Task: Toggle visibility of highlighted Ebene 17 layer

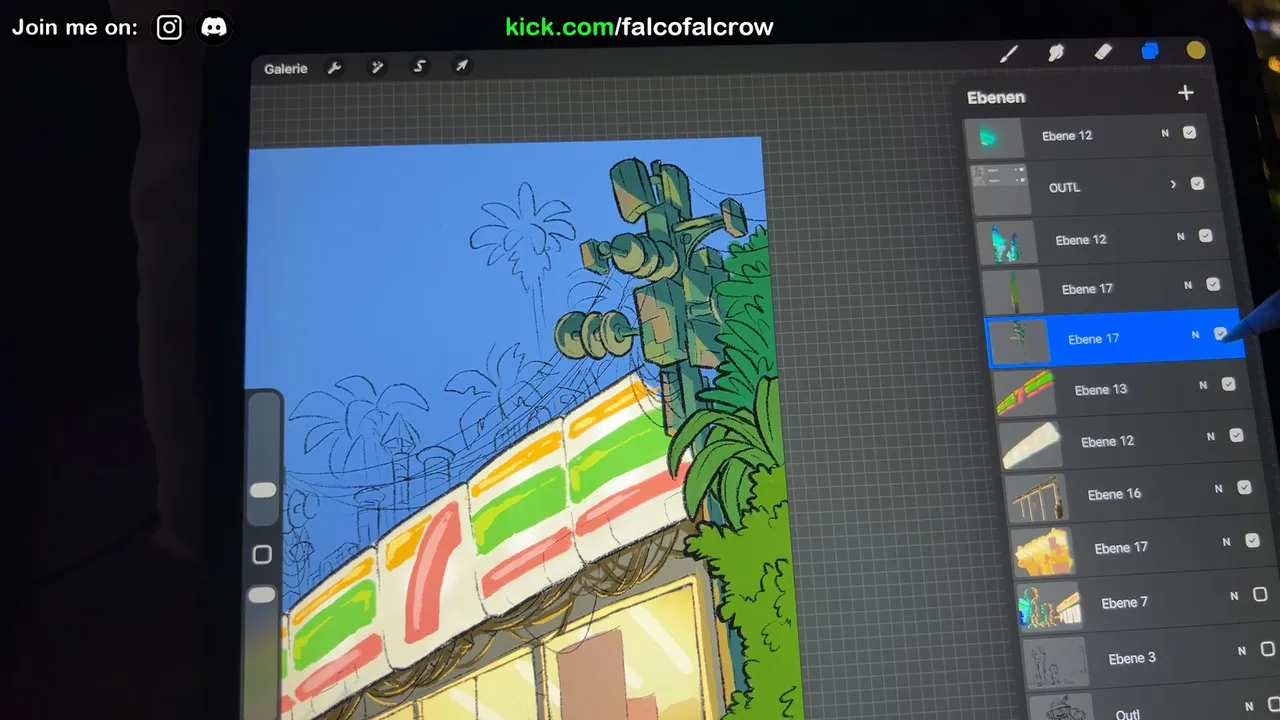Action: 1220,334
